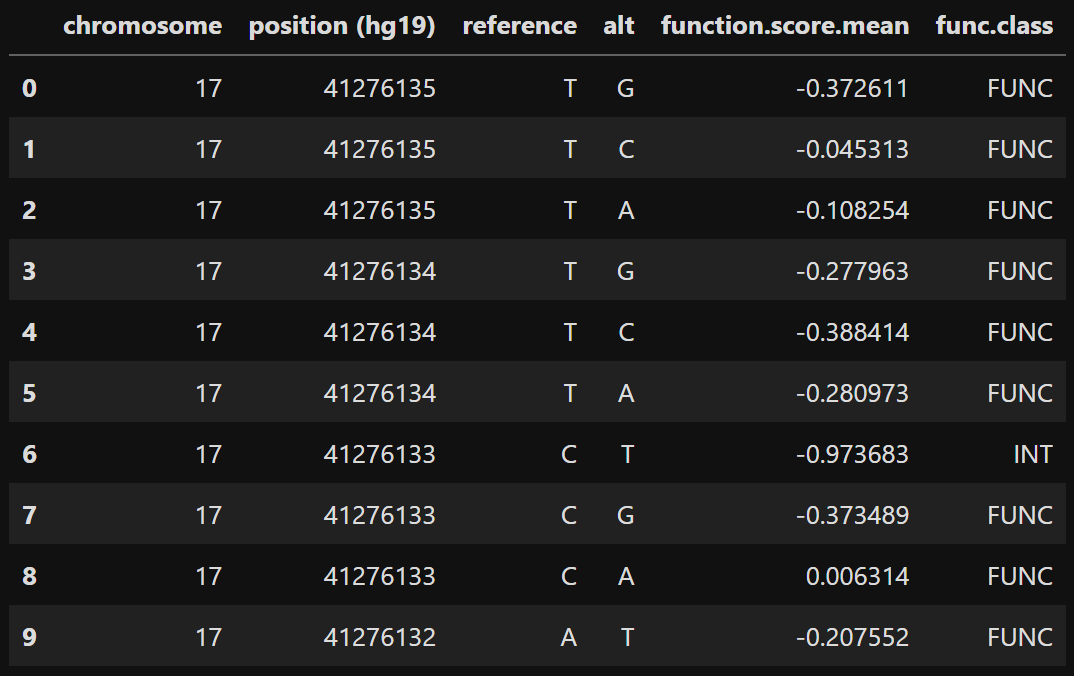The height and width of the screenshot is (676, 1074).
Task: Click the INT value in func.class
Action: [1033, 454]
